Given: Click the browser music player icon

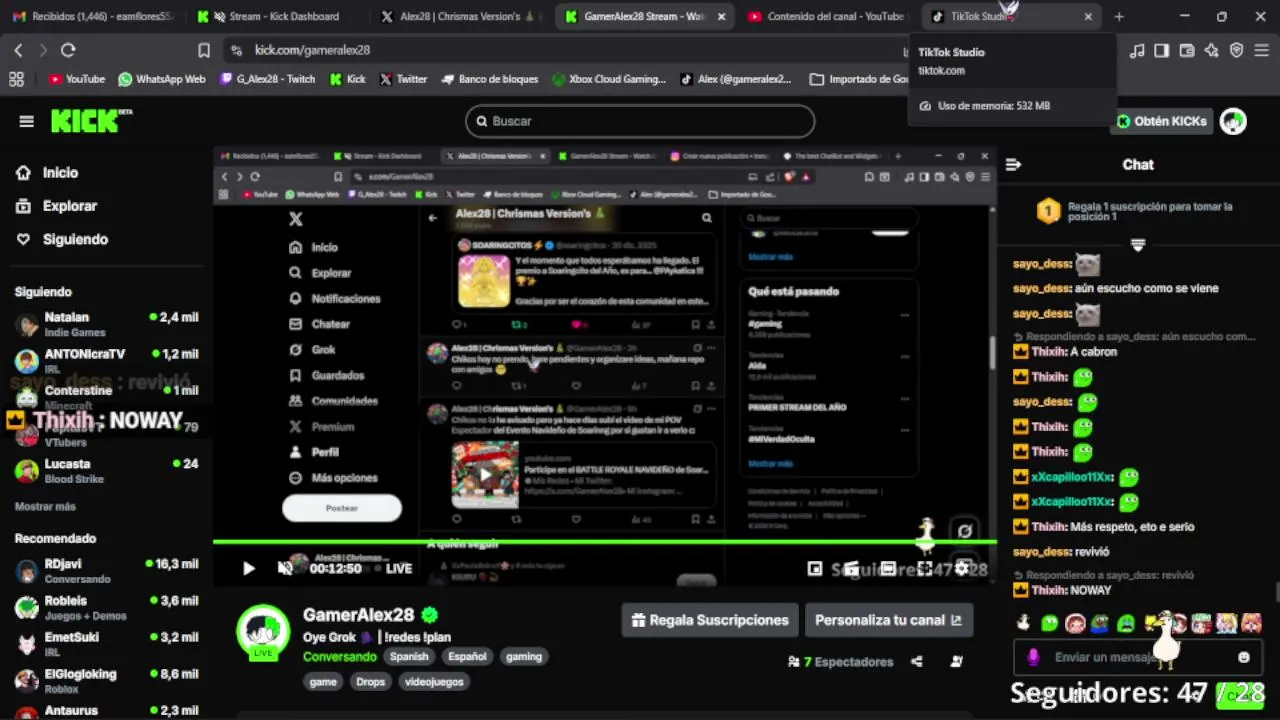Looking at the screenshot, I should (1137, 50).
